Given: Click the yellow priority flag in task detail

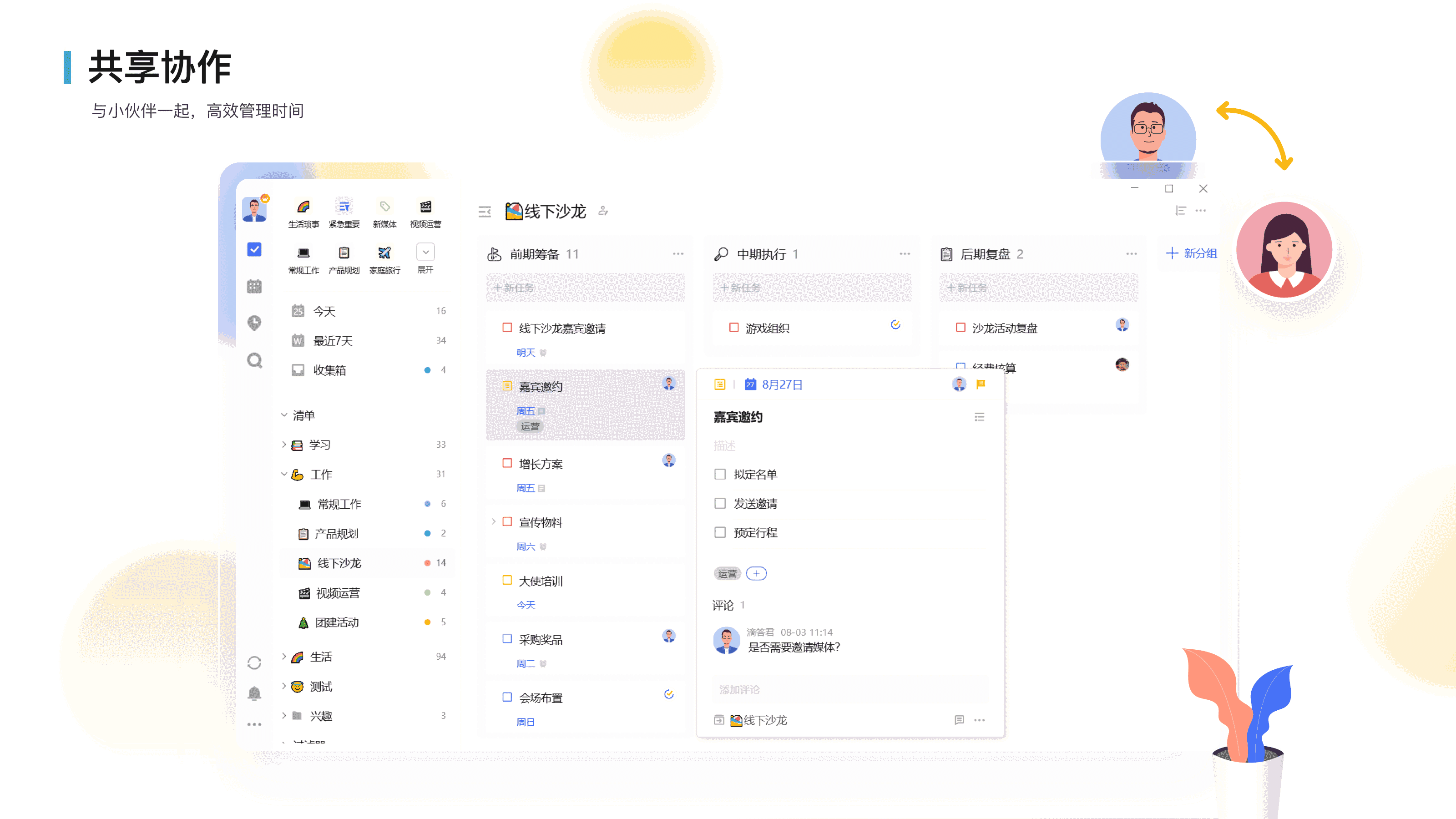Looking at the screenshot, I should (981, 384).
